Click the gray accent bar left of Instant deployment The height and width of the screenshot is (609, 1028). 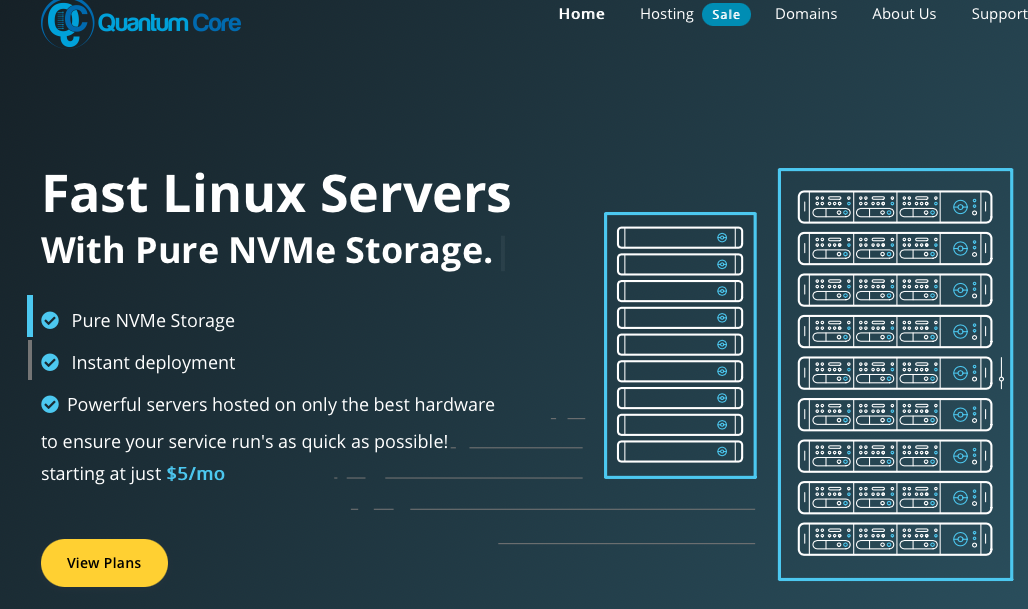tap(30, 360)
